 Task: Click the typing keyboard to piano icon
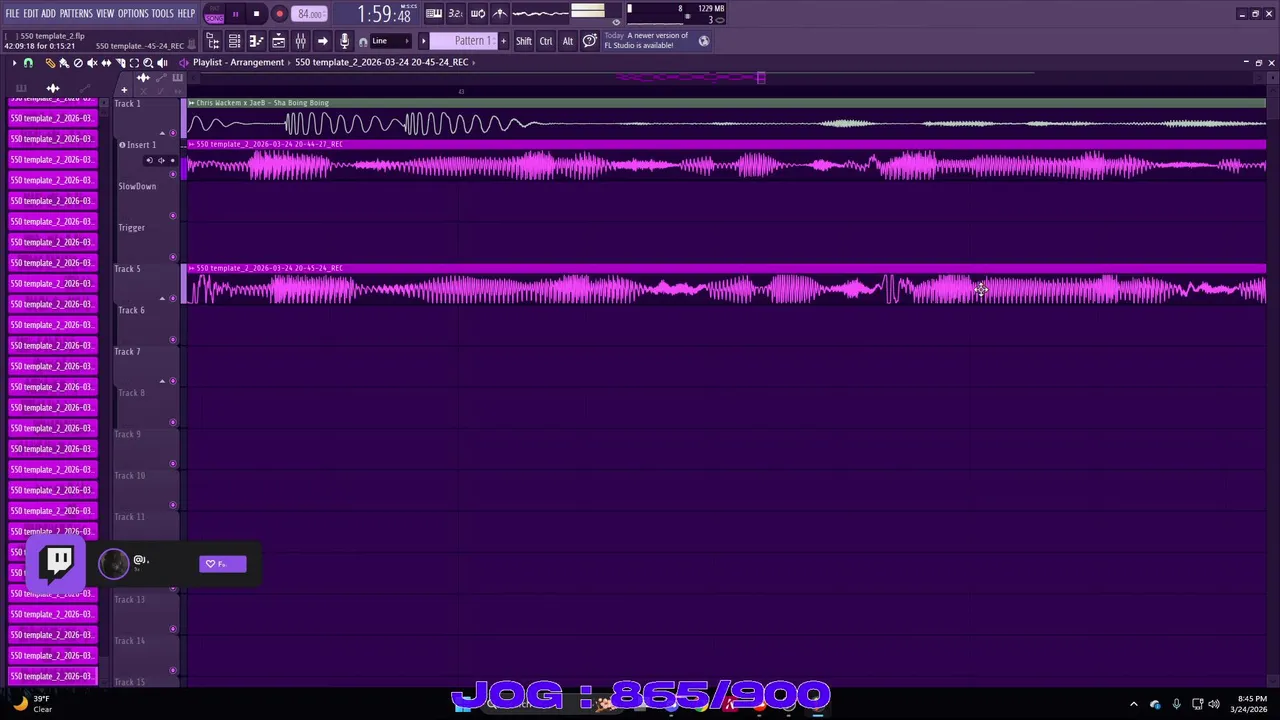pyautogui.click(x=433, y=13)
